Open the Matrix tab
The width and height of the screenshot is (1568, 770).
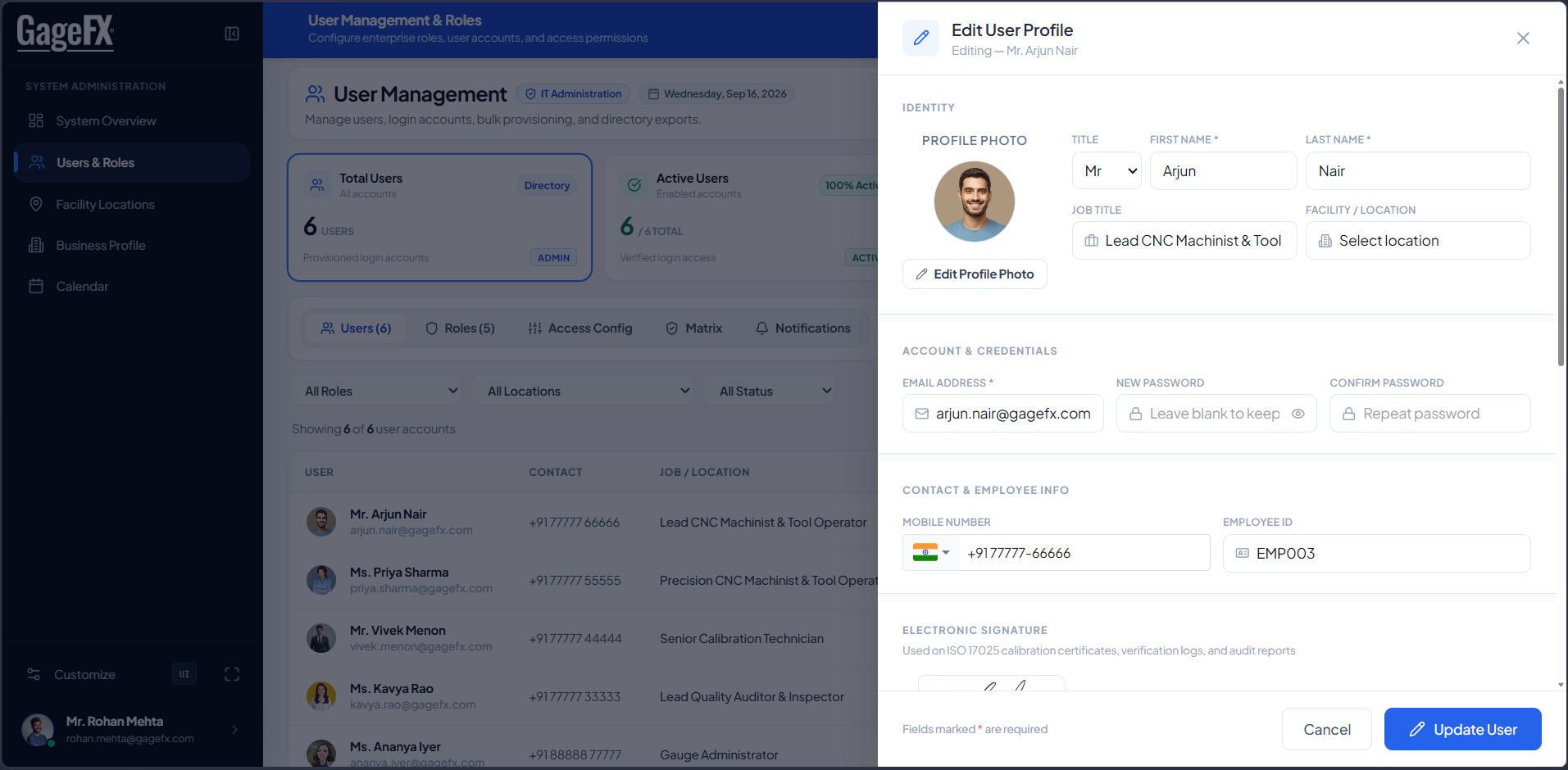pyautogui.click(x=694, y=328)
